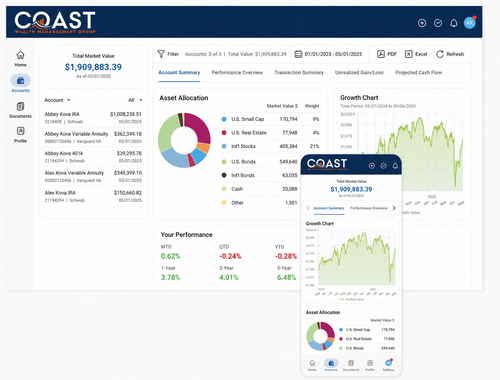Click the 3-Year 4.01% performance value
The height and width of the screenshot is (380, 500).
pos(229,277)
